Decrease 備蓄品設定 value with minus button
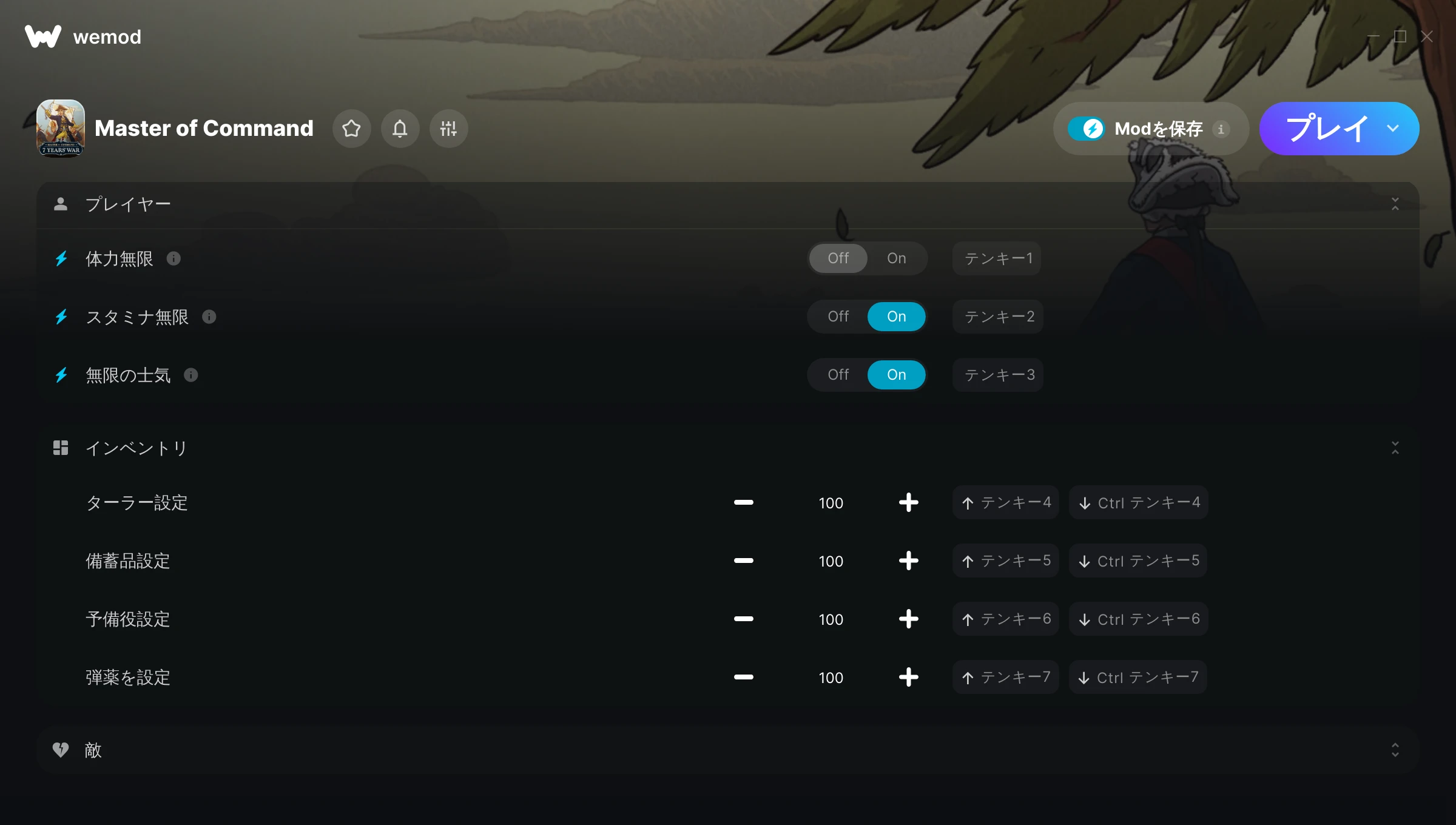The image size is (1456, 825). tap(743, 561)
